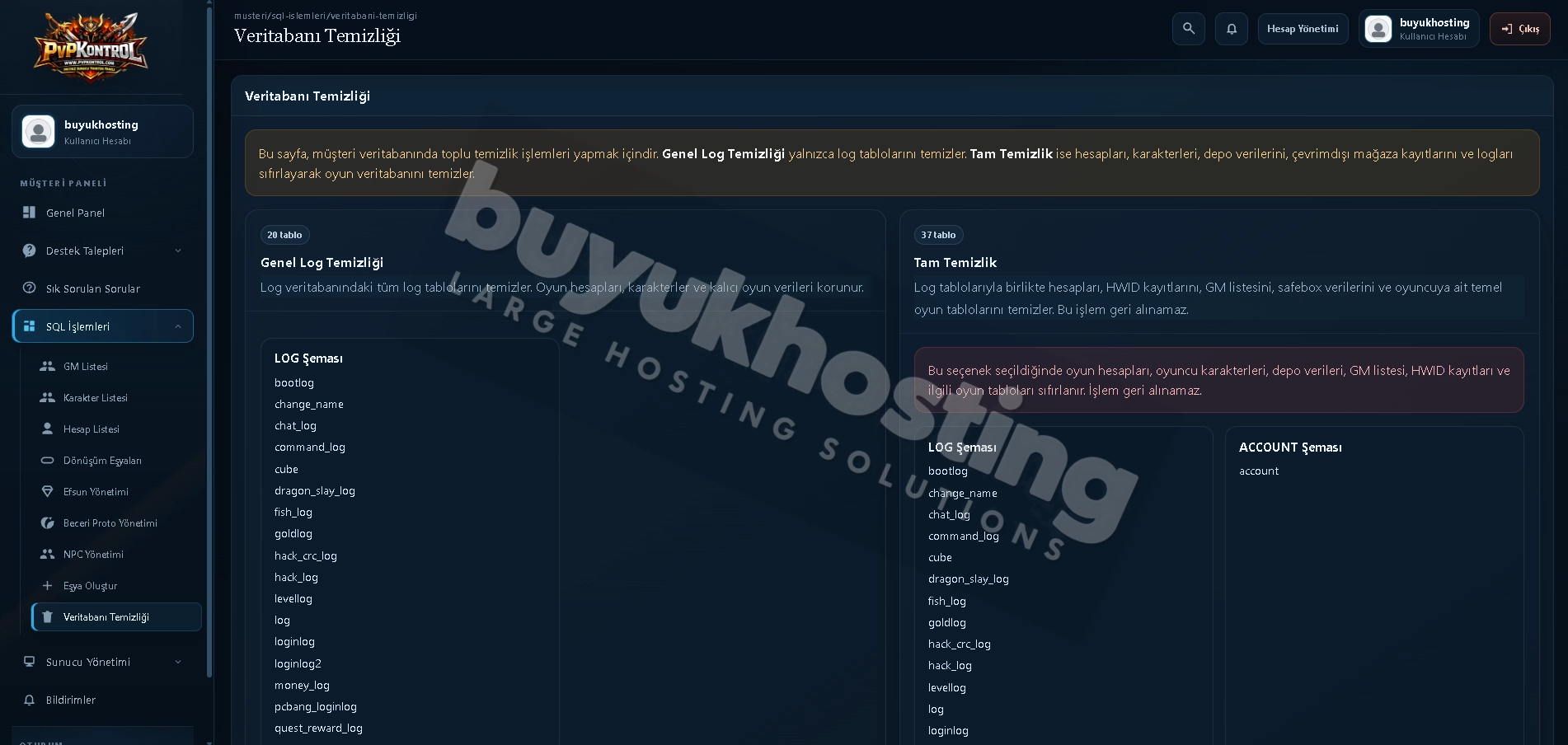Click the PvPKontrol logo
This screenshot has height=745, width=1568.
point(91,47)
